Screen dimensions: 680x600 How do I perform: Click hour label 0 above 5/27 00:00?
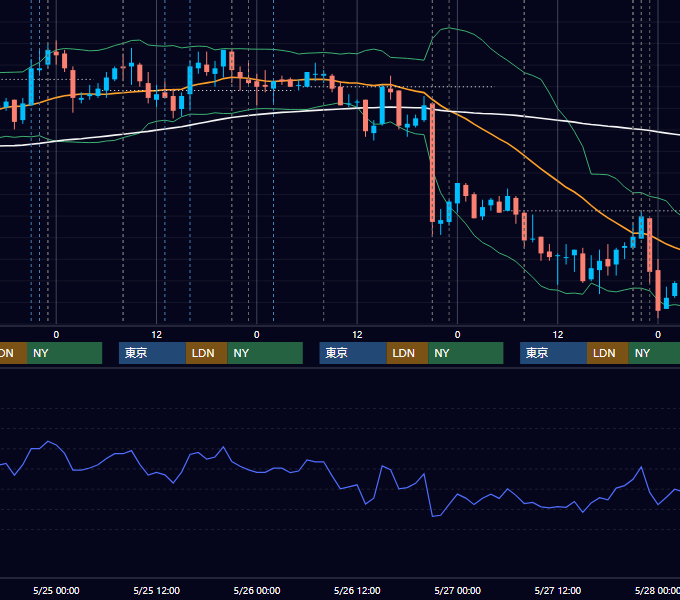coord(457,335)
